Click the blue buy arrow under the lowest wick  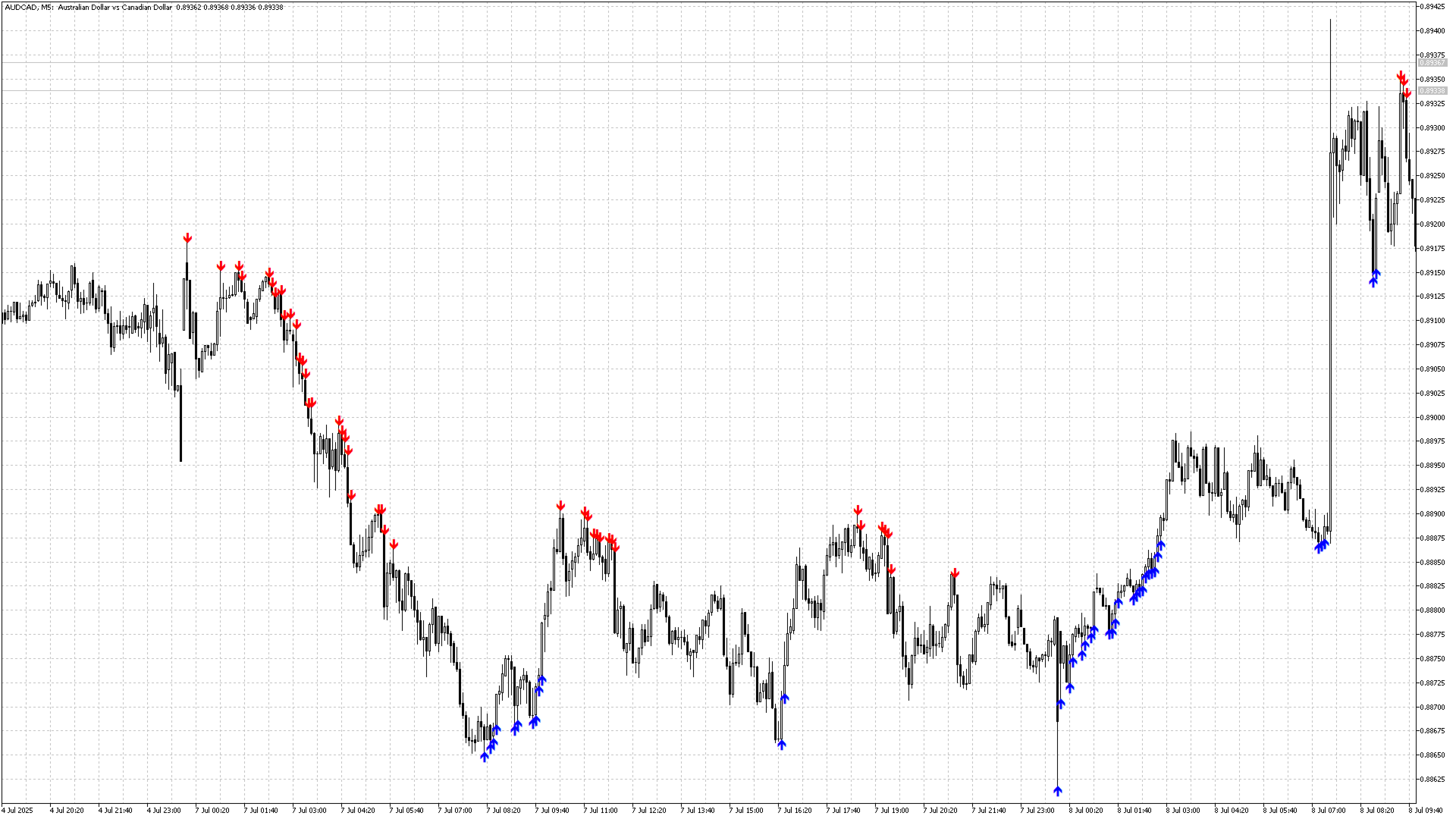[x=1058, y=791]
